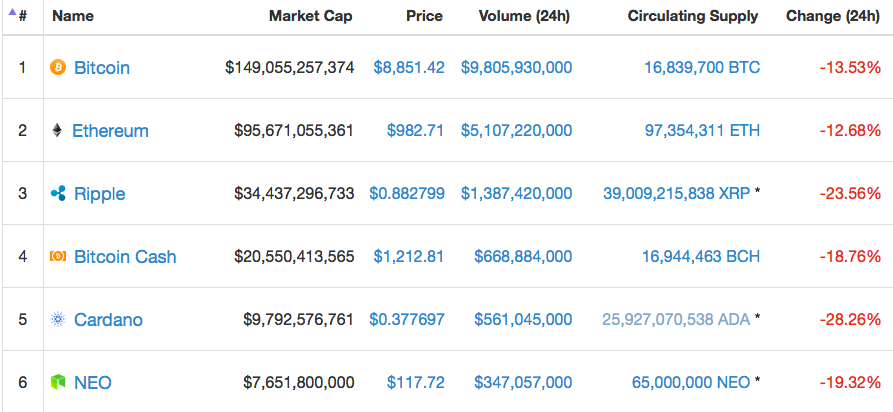Click Ethereum's circulating supply 97,354,311 ETH
Viewport: 893px width, 412px height.
[x=696, y=131]
